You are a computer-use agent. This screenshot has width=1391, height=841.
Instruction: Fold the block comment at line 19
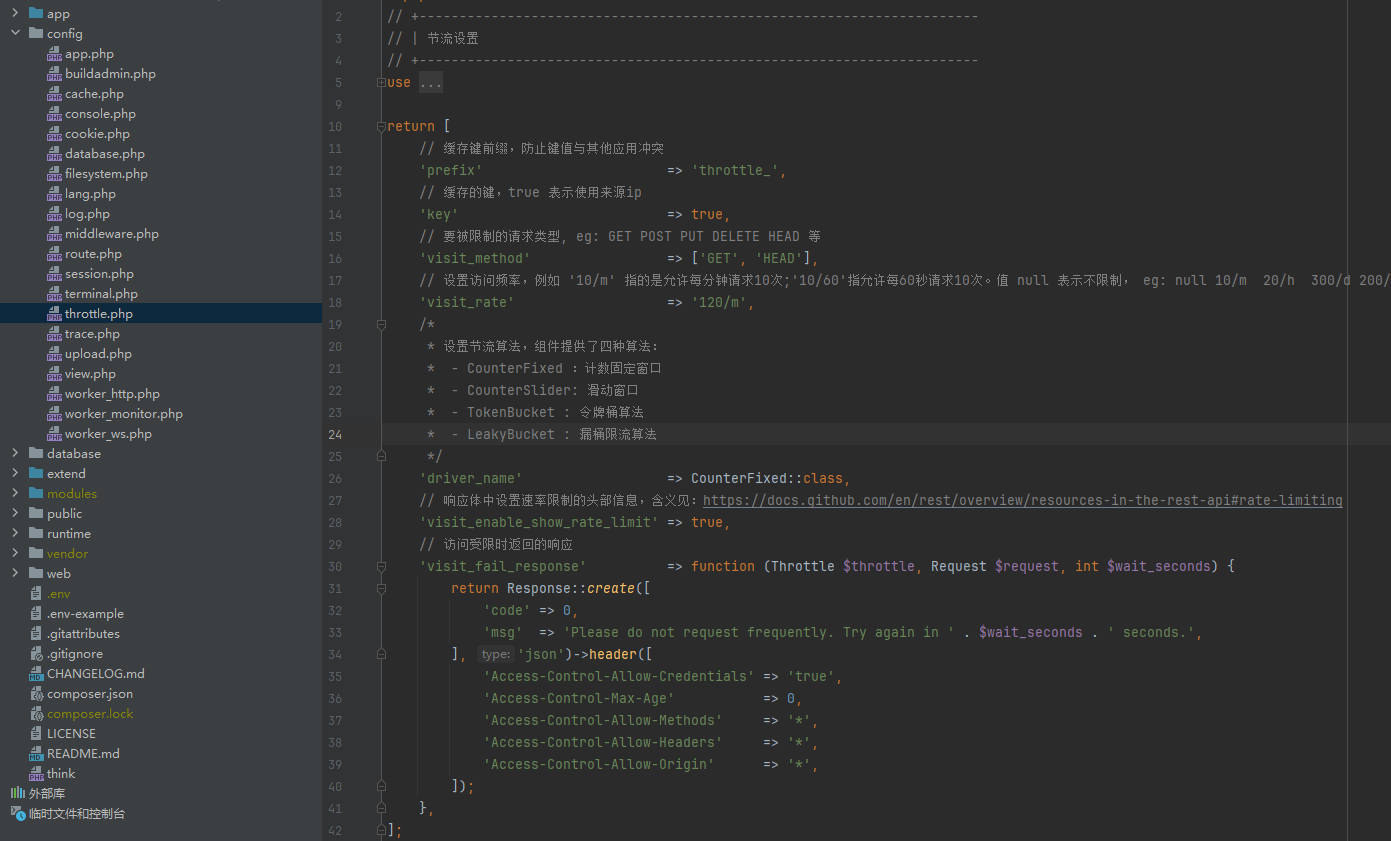[x=381, y=325]
